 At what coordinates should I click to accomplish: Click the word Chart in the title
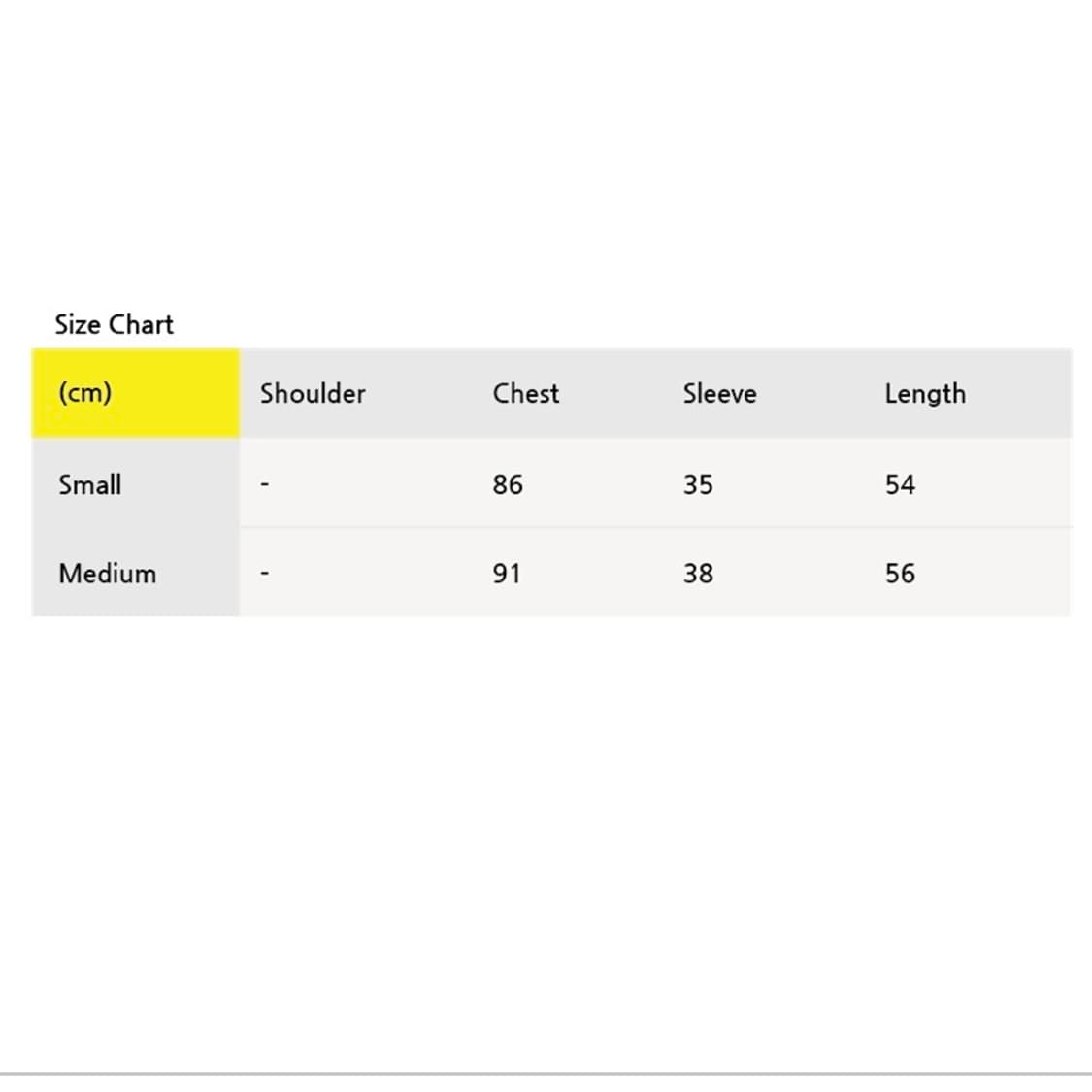click(142, 324)
